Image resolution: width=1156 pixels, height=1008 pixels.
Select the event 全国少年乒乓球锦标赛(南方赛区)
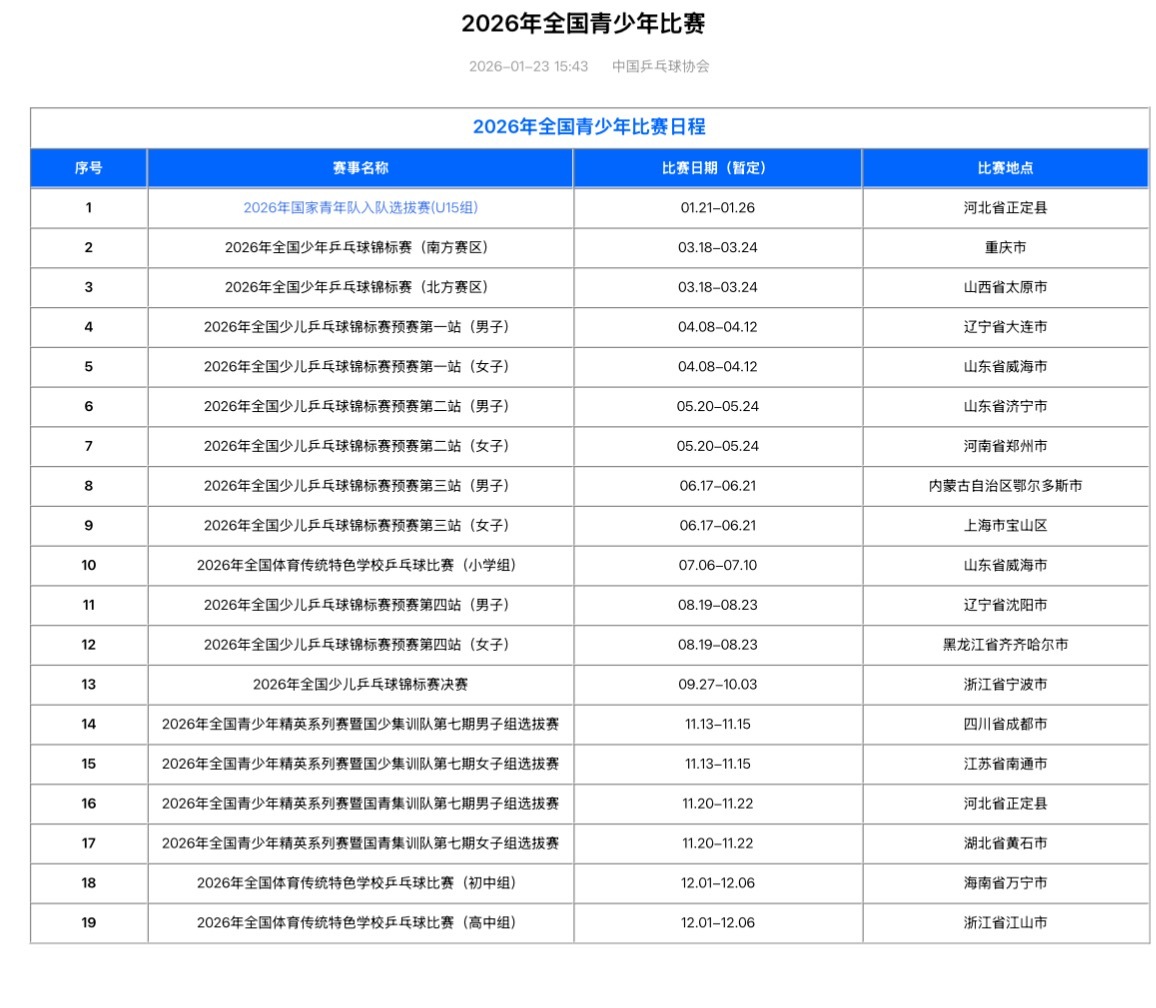(x=361, y=248)
